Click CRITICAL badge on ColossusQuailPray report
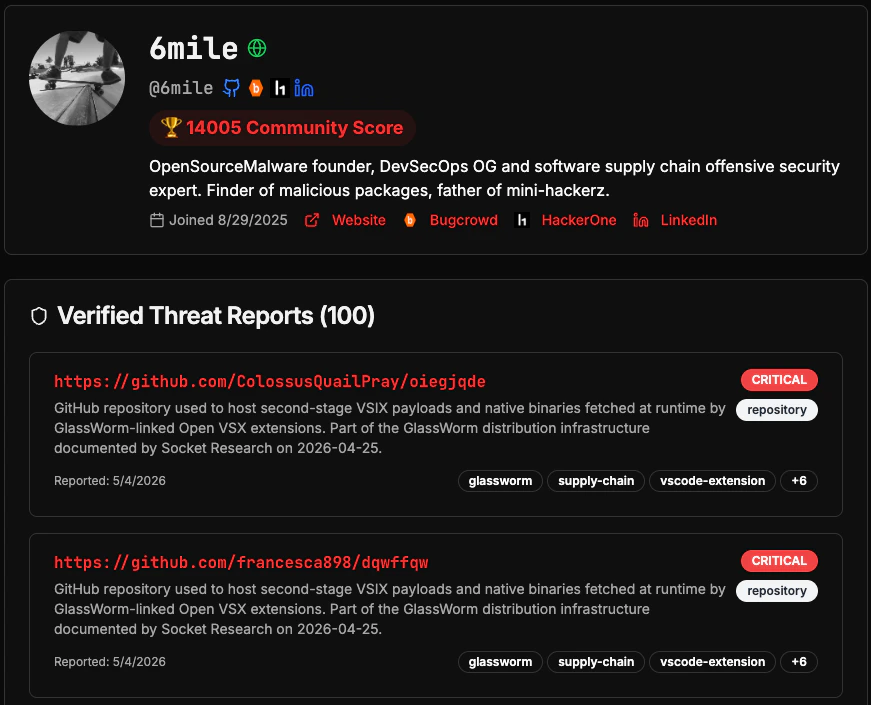Viewport: 871px width, 705px height. click(x=779, y=380)
